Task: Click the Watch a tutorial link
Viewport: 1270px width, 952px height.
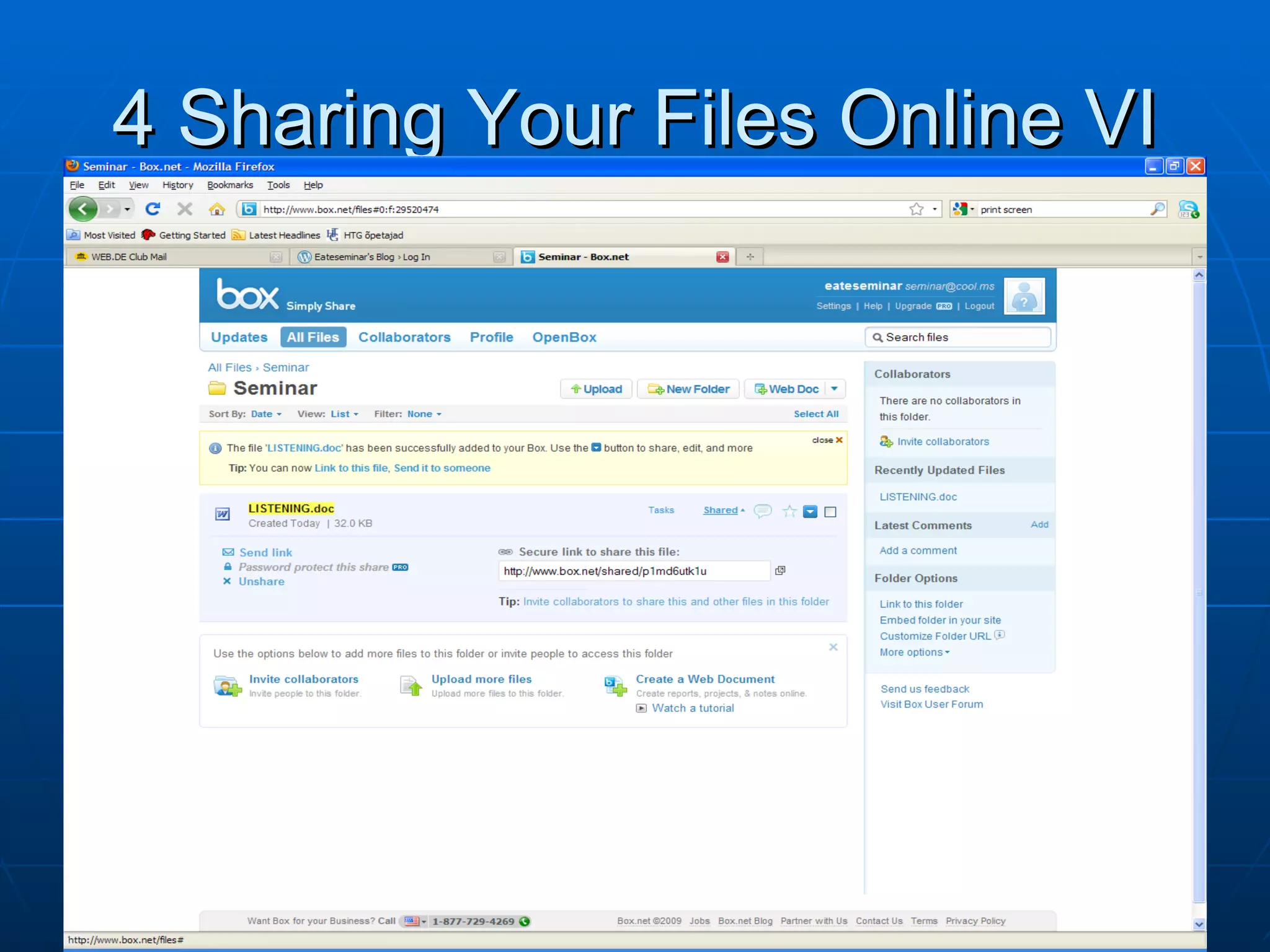Action: (693, 708)
